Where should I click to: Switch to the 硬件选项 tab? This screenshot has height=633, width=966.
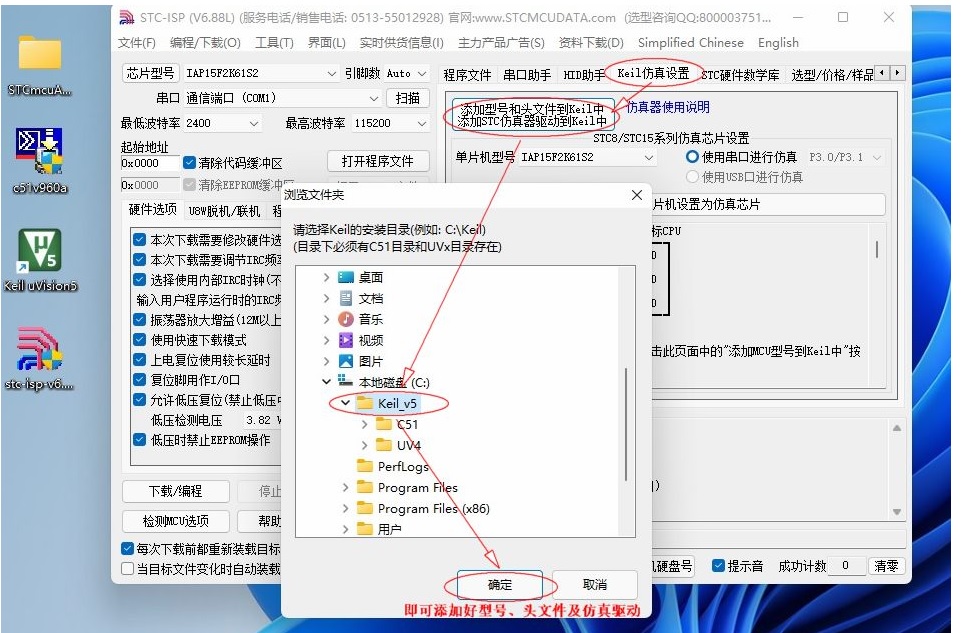coord(152,210)
